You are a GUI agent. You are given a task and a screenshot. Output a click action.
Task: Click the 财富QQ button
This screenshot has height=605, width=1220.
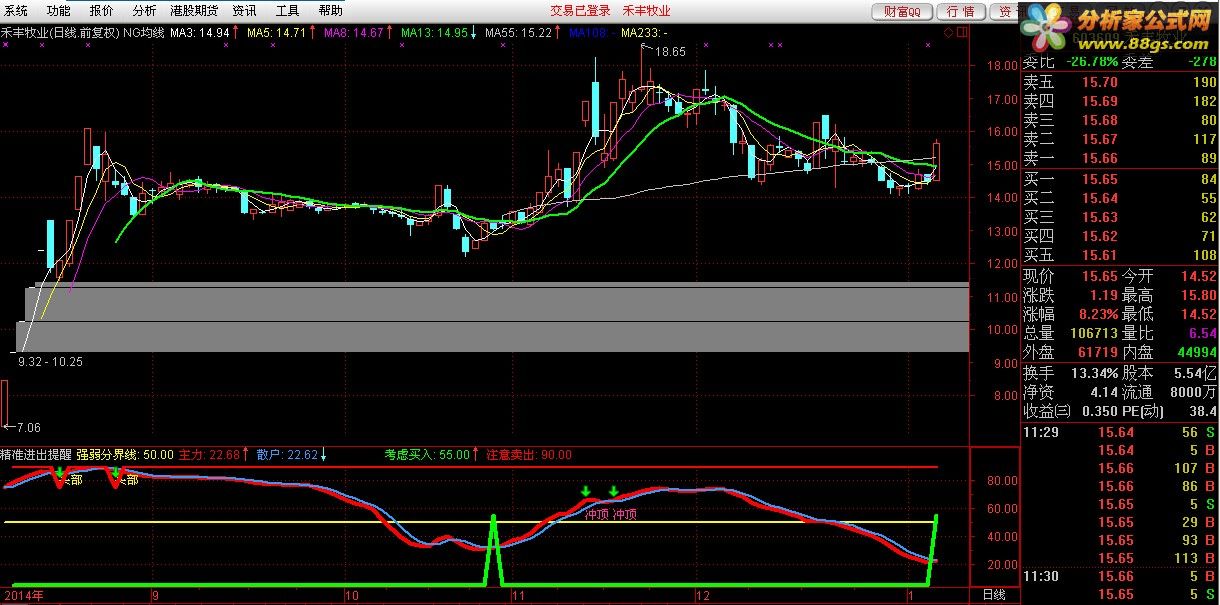coord(904,12)
